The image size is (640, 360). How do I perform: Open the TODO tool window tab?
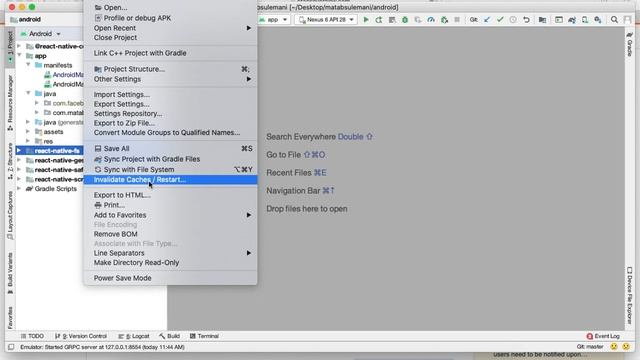[32, 336]
